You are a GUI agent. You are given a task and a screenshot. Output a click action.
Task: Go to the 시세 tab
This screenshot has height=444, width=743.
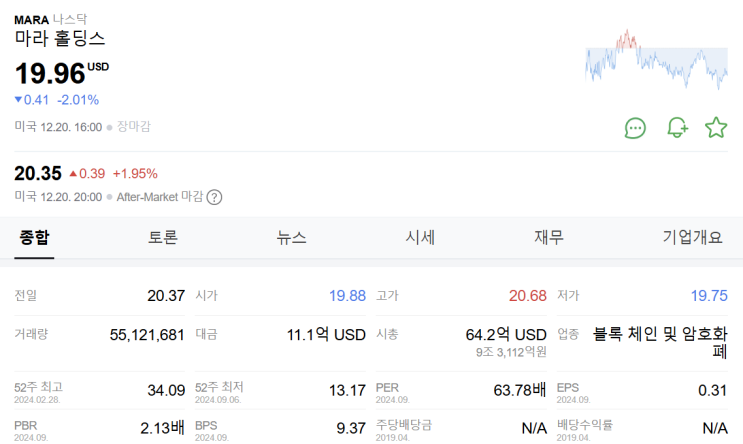[x=420, y=238]
